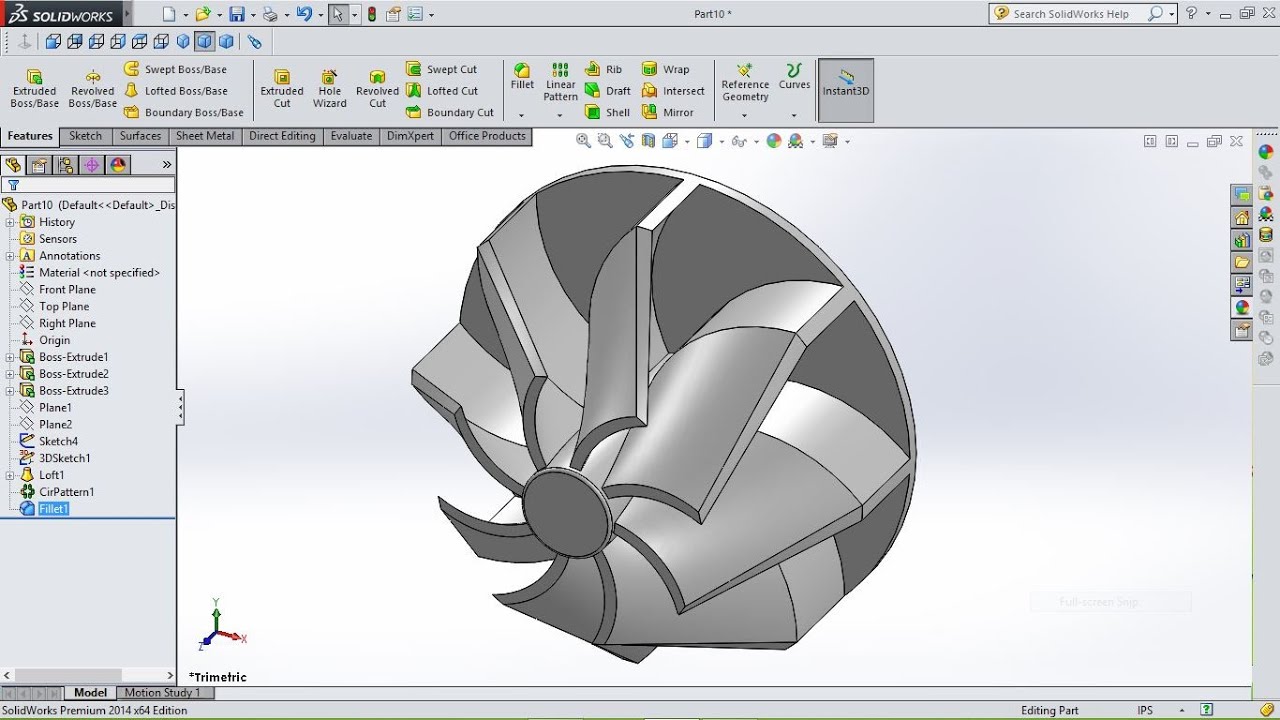Open ConfigurationManager tab in left panel
Viewport: 1280px width, 720px height.
coord(65,165)
